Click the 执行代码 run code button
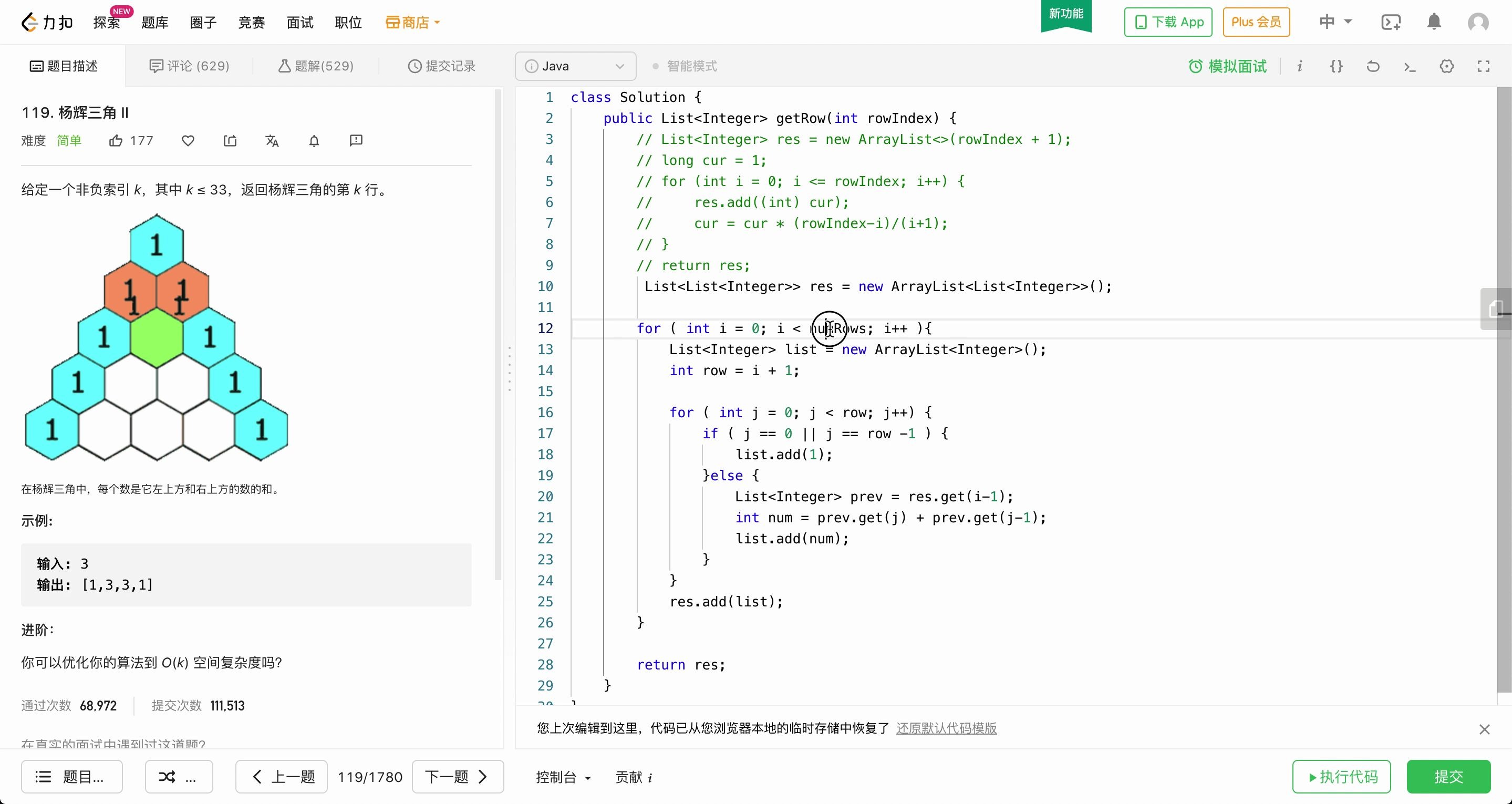Viewport: 1512px width, 804px height. coord(1341,777)
